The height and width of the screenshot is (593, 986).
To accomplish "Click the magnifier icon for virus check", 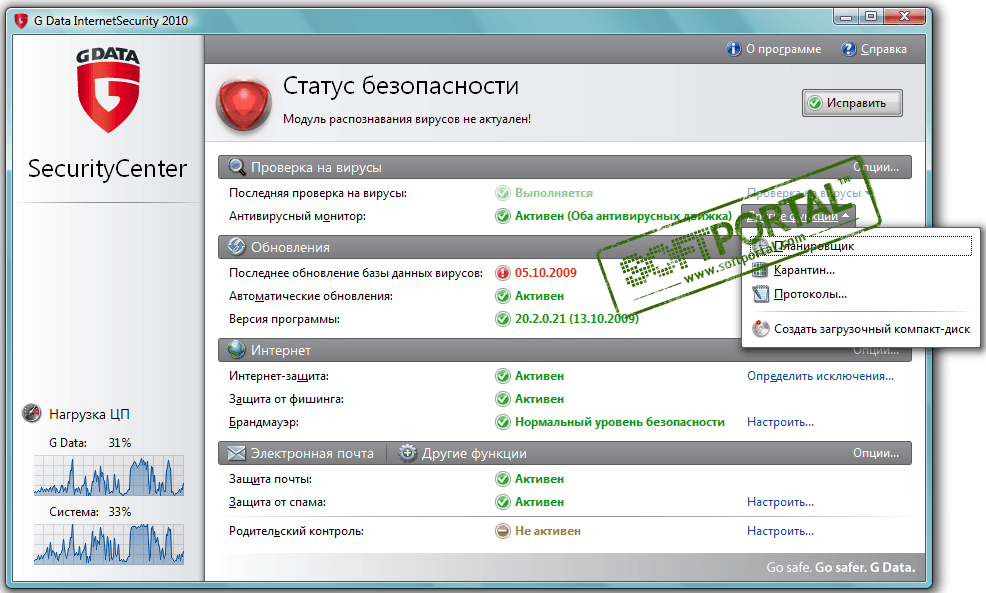I will click(x=237, y=167).
